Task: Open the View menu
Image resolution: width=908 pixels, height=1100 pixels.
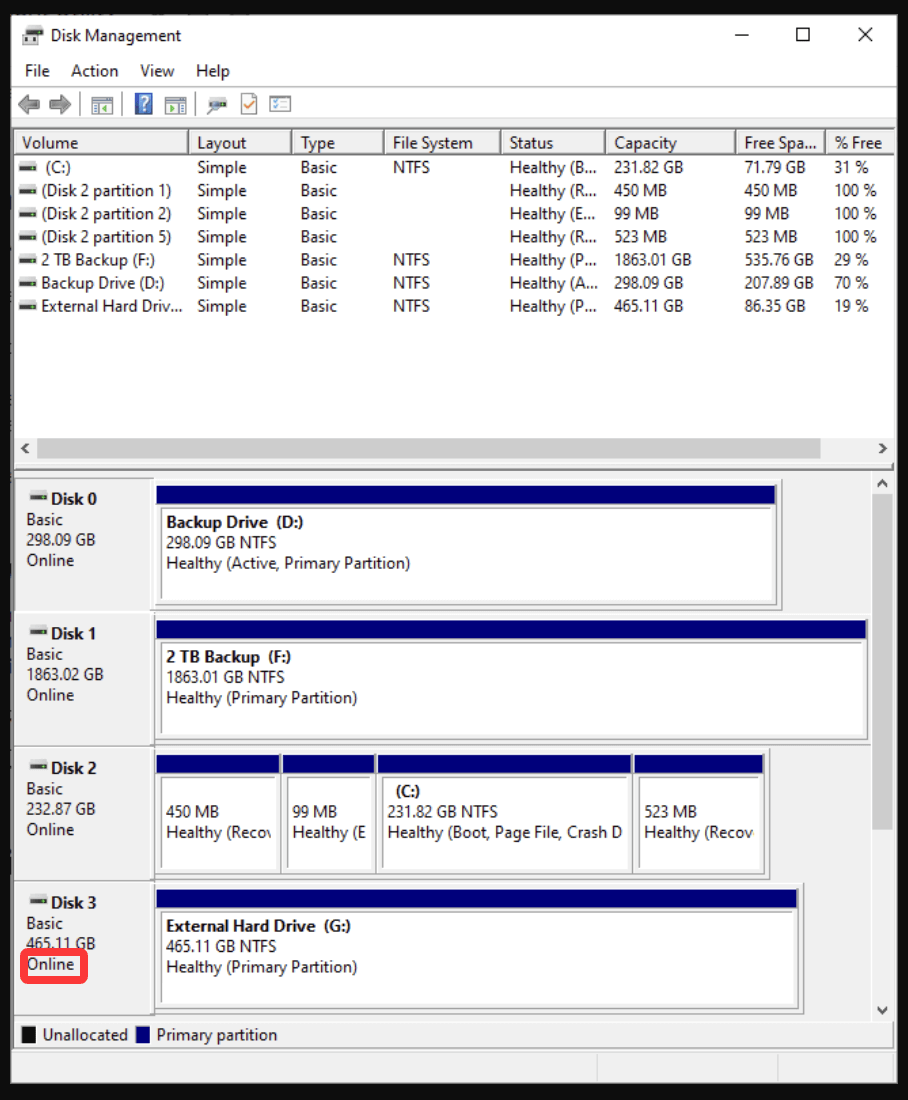Action: point(157,71)
